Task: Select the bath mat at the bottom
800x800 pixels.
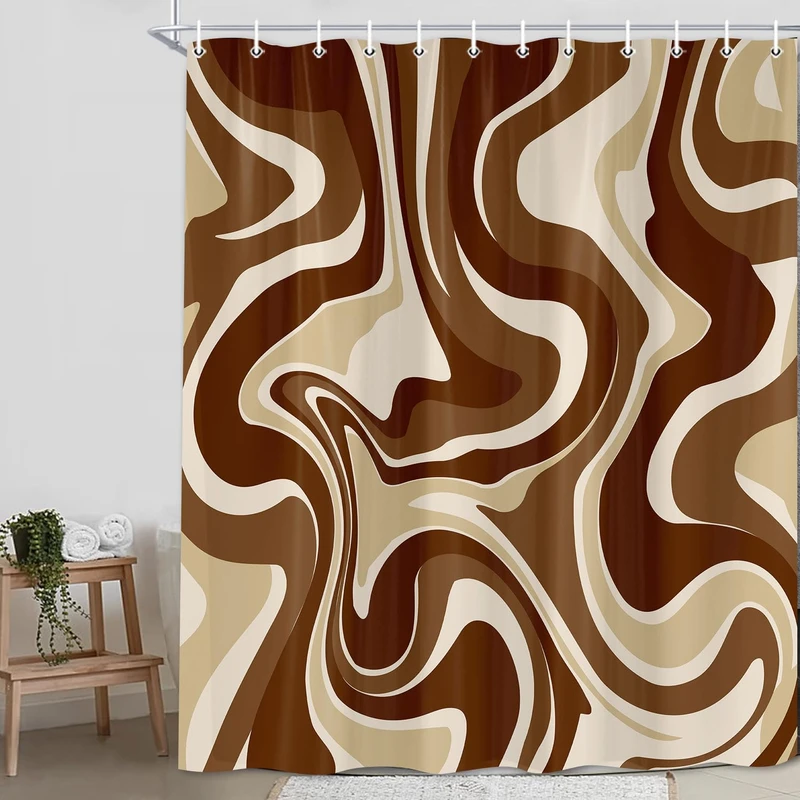Action: (520, 787)
